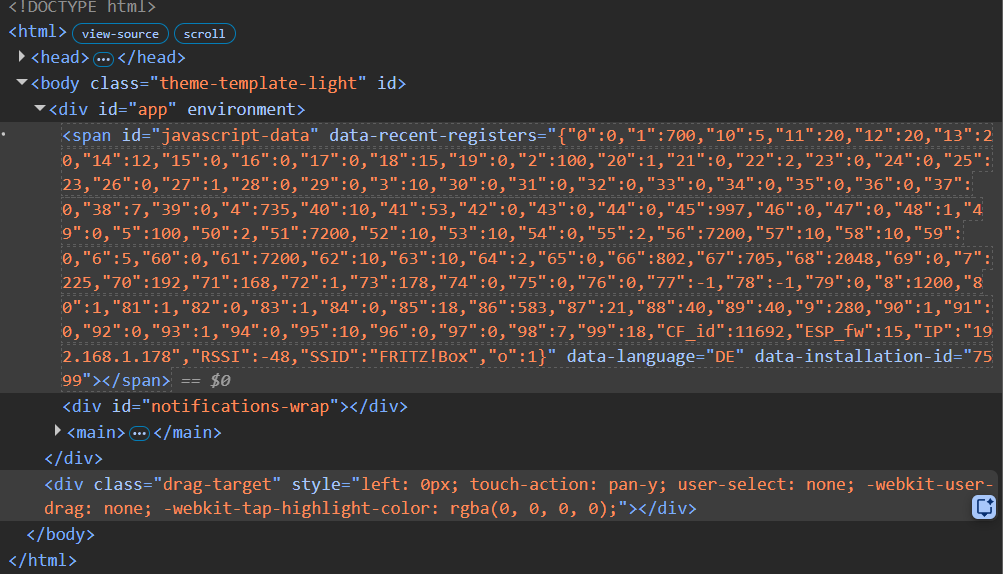Click the three-dot actions marker left of span
The image size is (1003, 574).
[4, 134]
